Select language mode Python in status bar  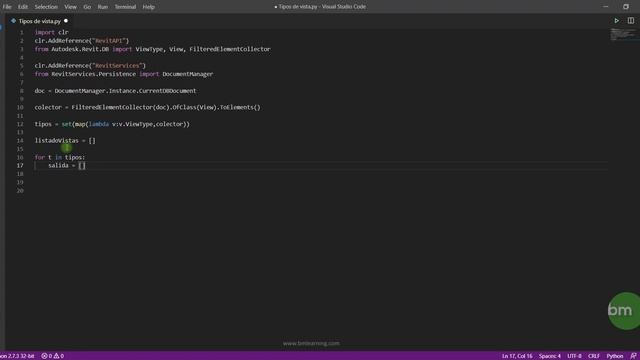coord(614,356)
